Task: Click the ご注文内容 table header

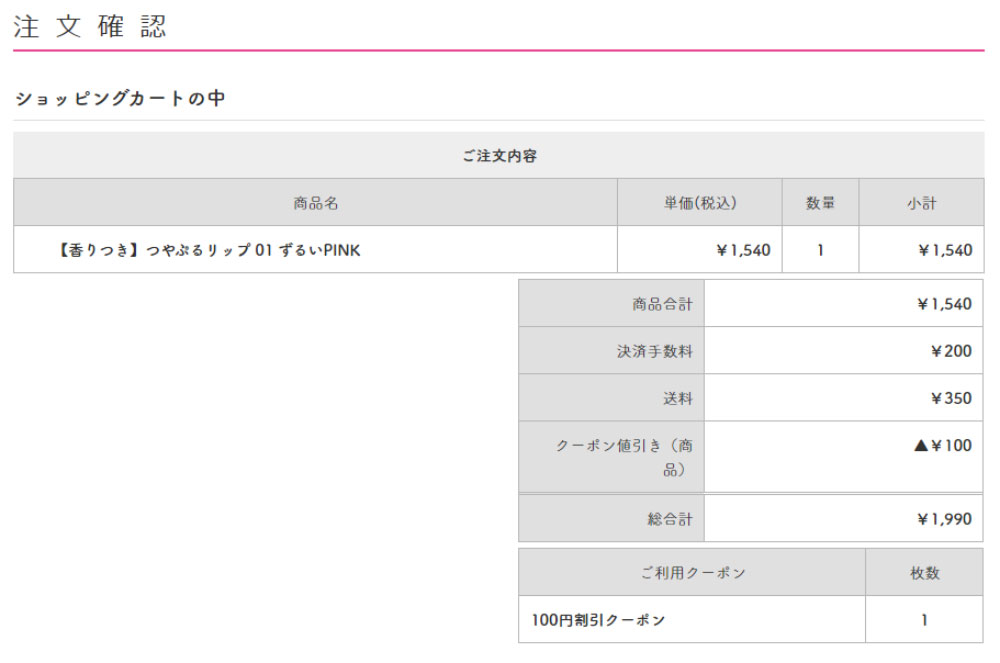Action: (x=499, y=156)
